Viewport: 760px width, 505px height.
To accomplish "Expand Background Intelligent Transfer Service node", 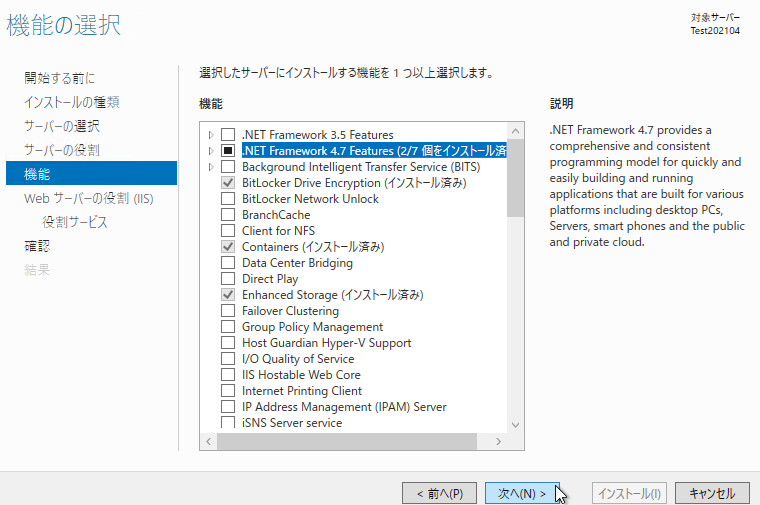I will coord(211,167).
